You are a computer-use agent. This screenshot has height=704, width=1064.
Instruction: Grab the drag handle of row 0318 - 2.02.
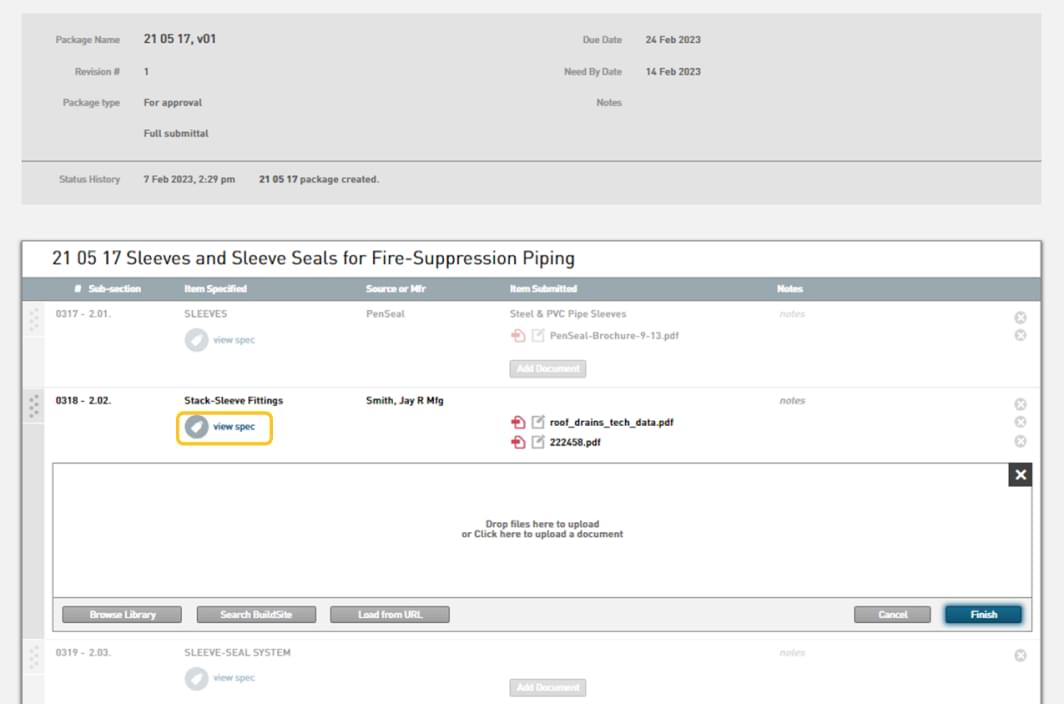(35, 406)
